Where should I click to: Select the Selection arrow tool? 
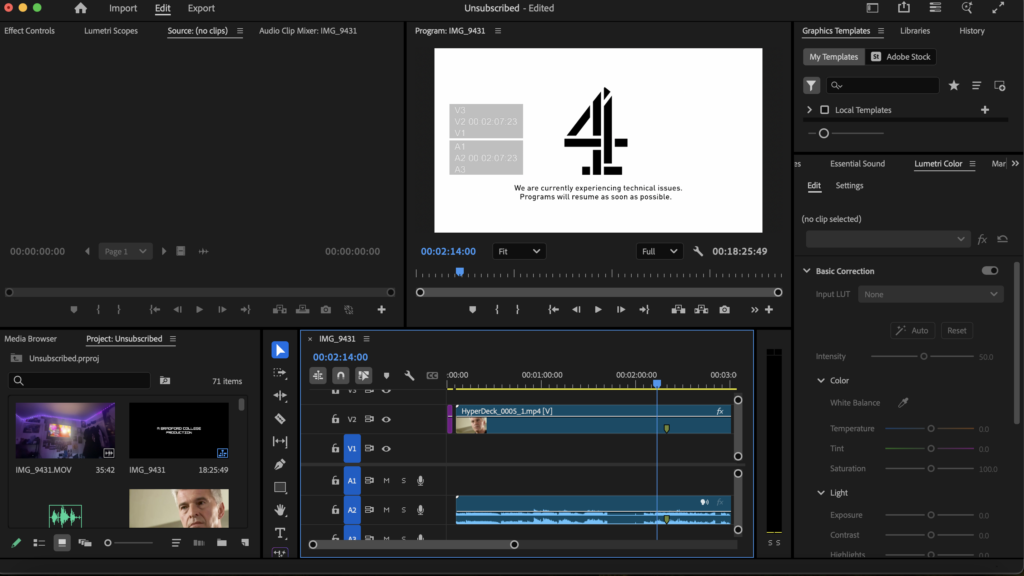coord(280,350)
